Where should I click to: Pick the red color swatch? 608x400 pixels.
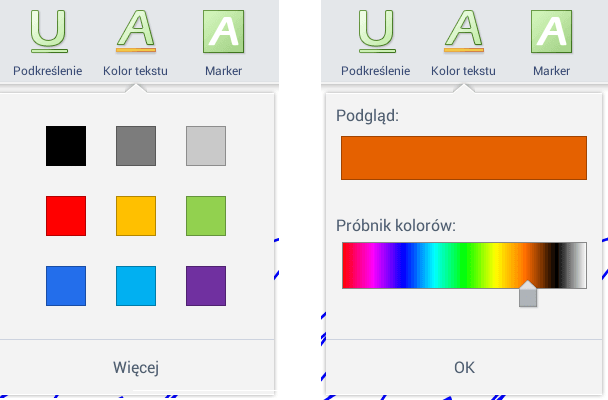click(66, 216)
